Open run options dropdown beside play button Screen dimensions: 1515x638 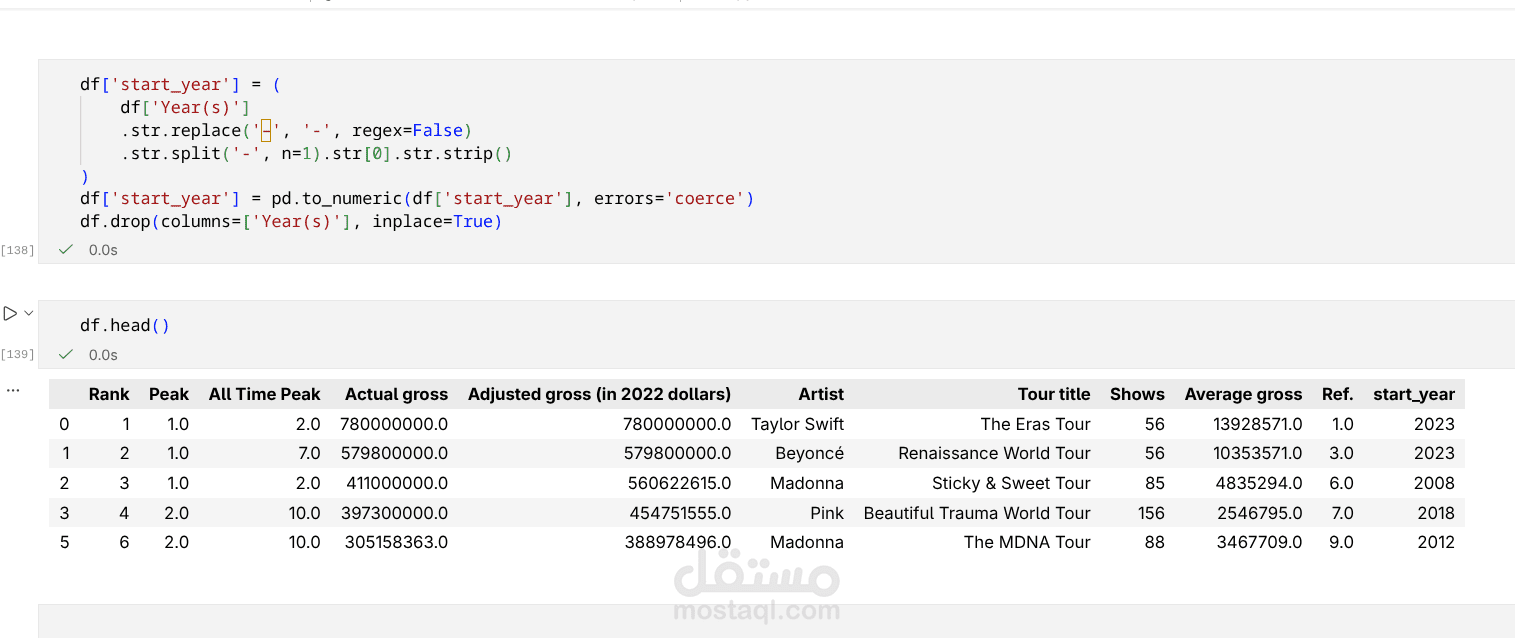point(29,314)
